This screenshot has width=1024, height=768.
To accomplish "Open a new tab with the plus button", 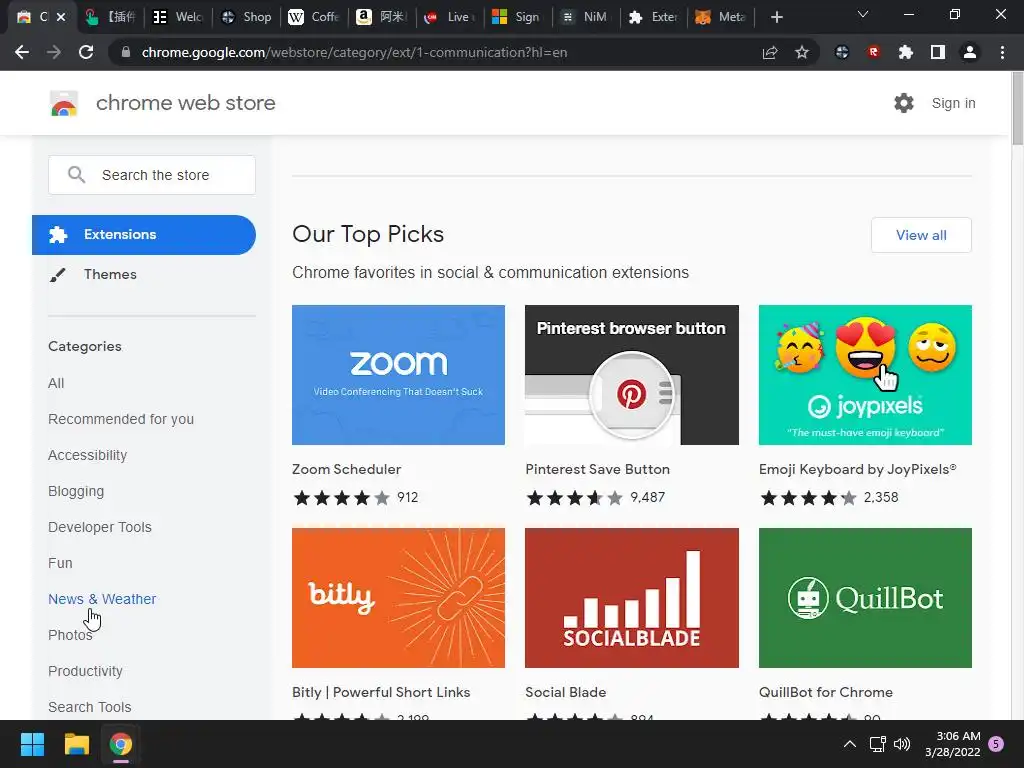I will pyautogui.click(x=776, y=17).
